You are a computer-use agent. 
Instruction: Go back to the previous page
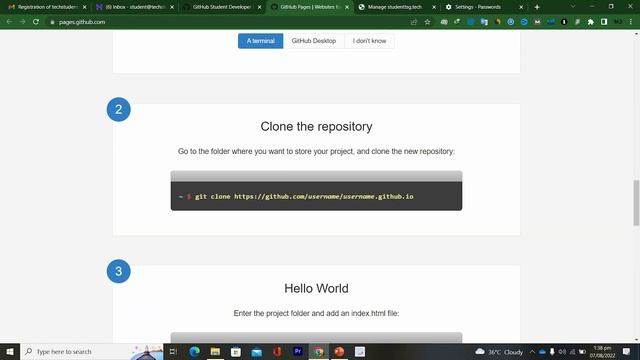[x=9, y=22]
